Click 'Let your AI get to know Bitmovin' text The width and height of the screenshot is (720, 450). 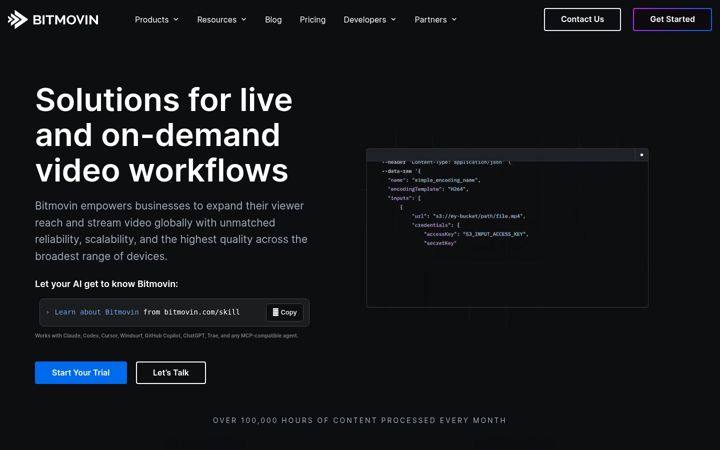(x=107, y=284)
